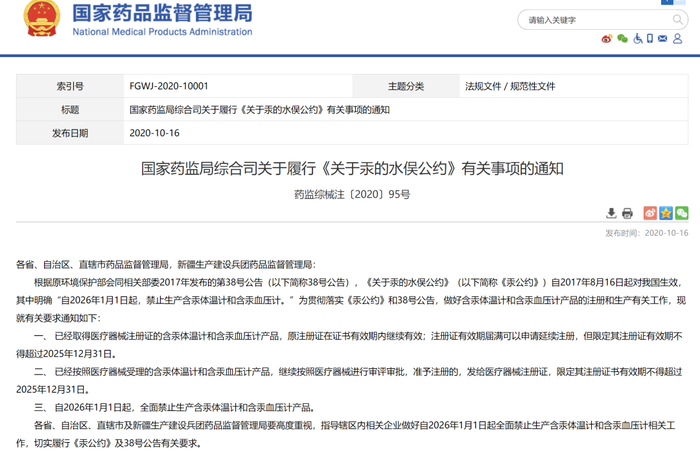Share article via red Weibo button
The image size is (700, 455).
[650, 213]
